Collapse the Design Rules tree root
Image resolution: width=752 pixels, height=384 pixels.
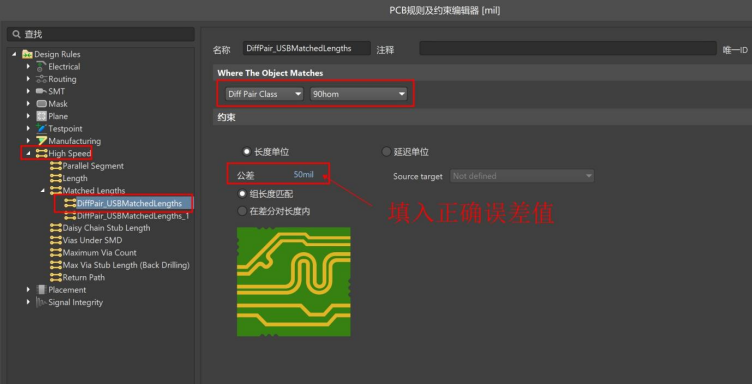click(x=14, y=54)
